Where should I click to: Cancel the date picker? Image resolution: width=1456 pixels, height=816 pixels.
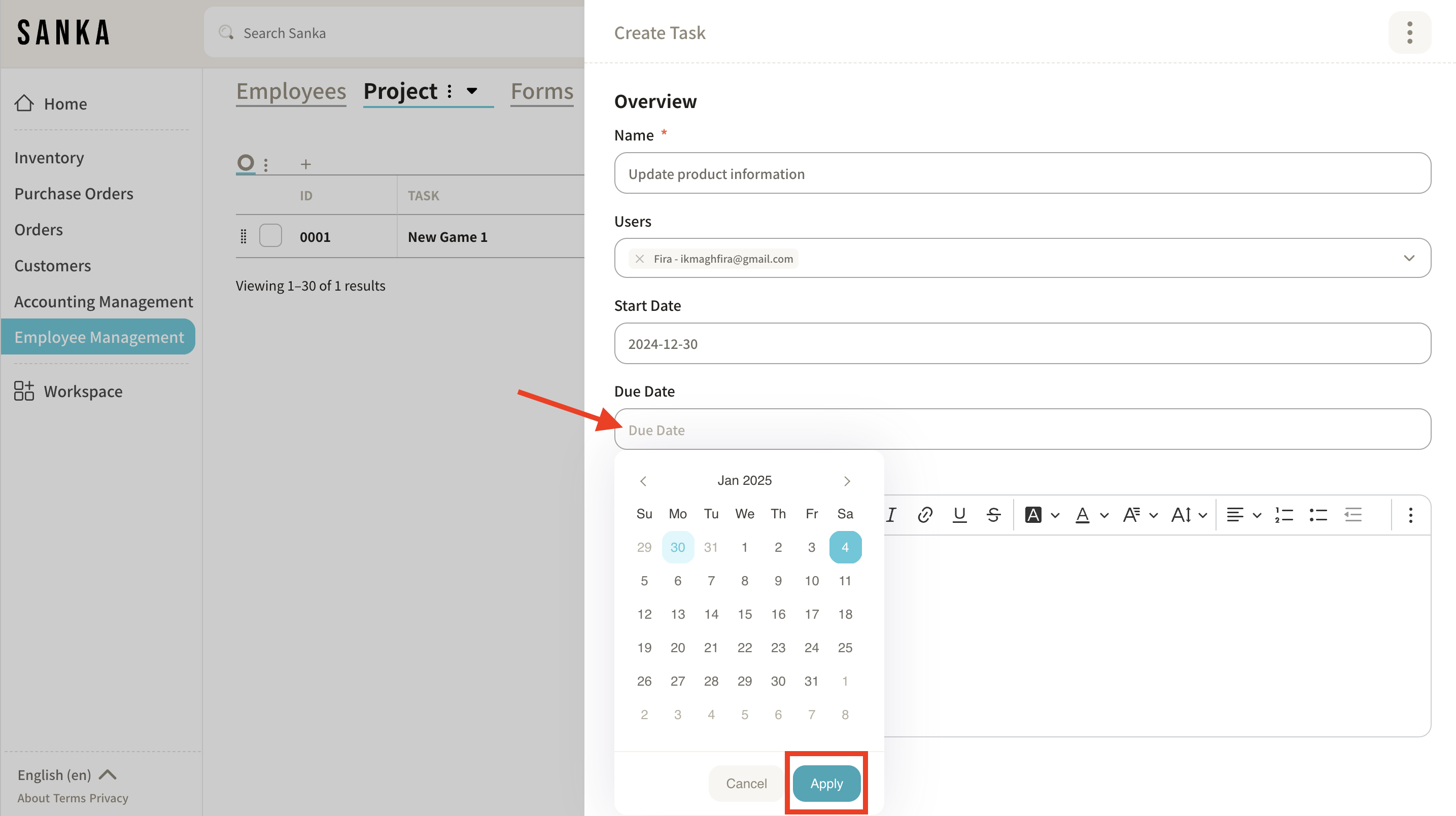(746, 783)
